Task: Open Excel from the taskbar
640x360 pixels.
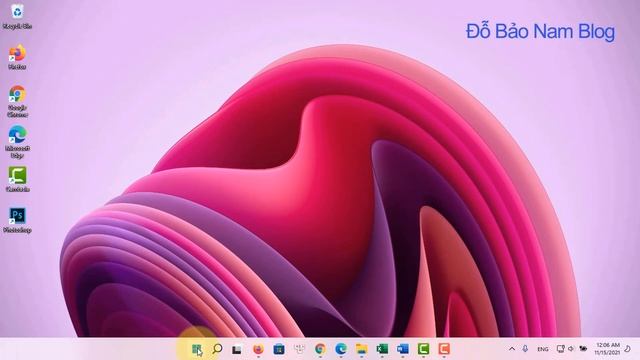Action: [382, 349]
